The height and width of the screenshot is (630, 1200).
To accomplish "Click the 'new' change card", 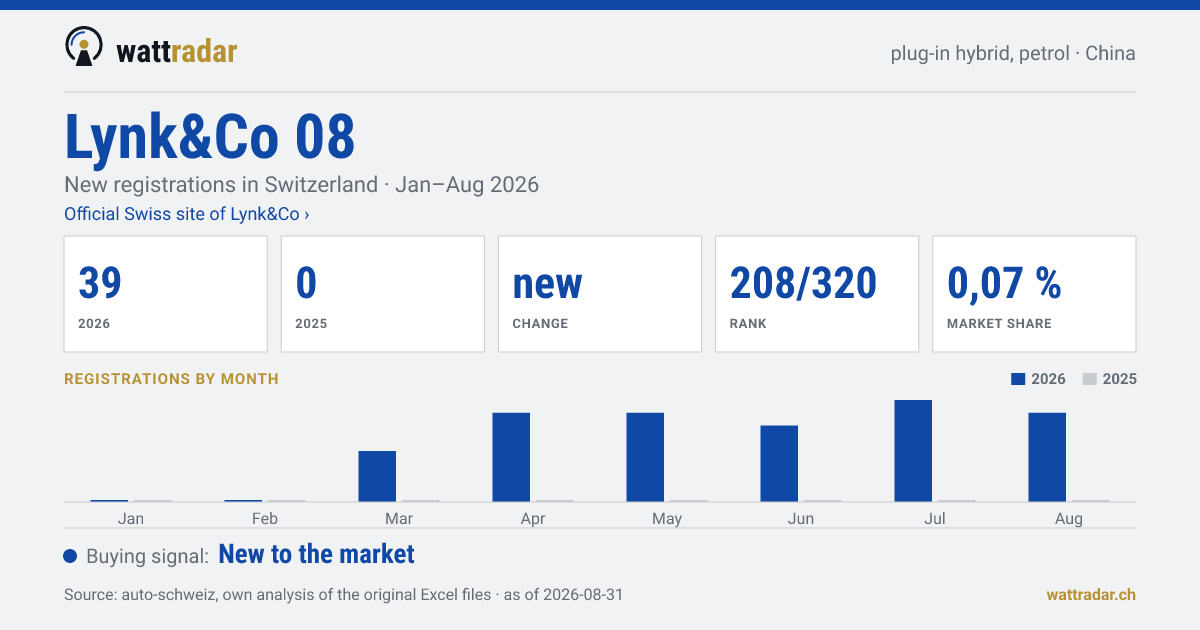I will 600,294.
